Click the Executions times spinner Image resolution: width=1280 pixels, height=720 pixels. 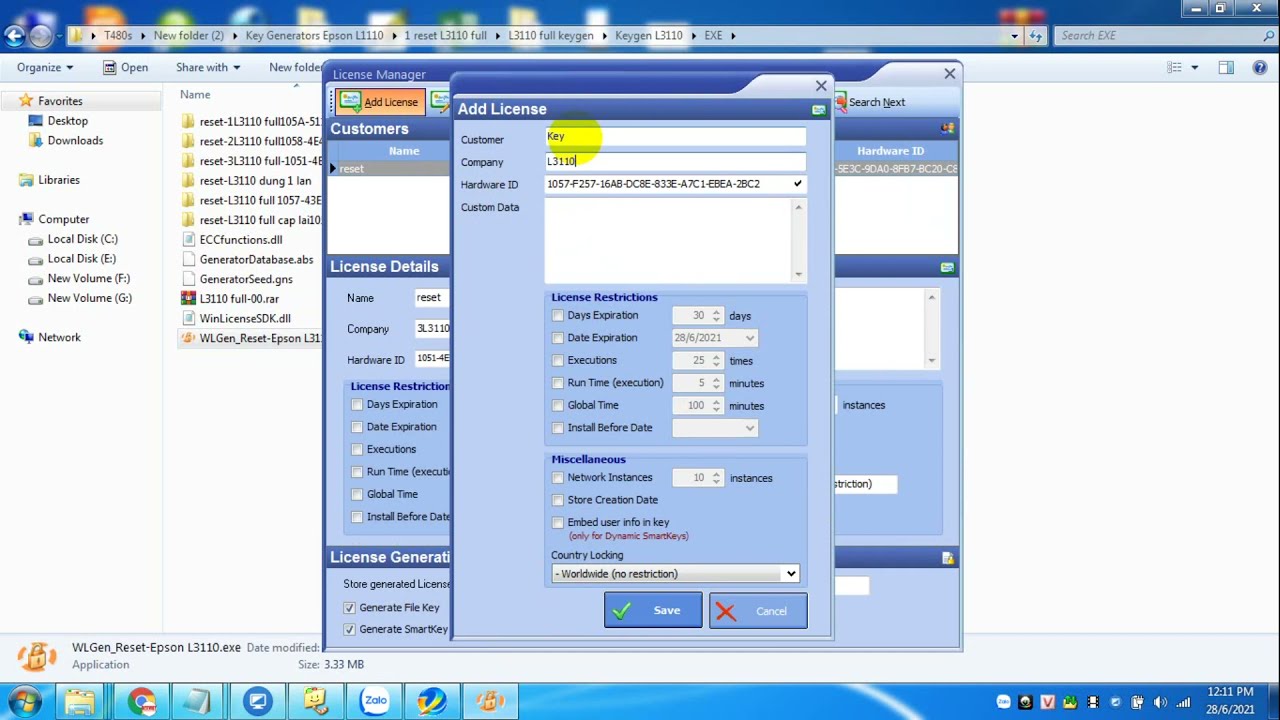click(x=698, y=360)
